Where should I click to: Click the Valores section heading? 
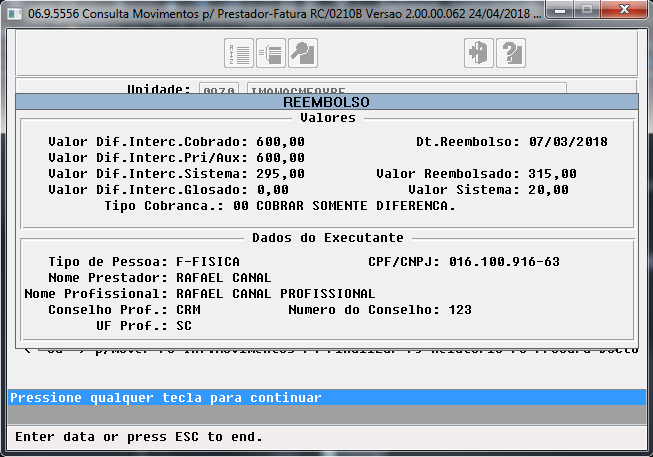tap(328, 118)
